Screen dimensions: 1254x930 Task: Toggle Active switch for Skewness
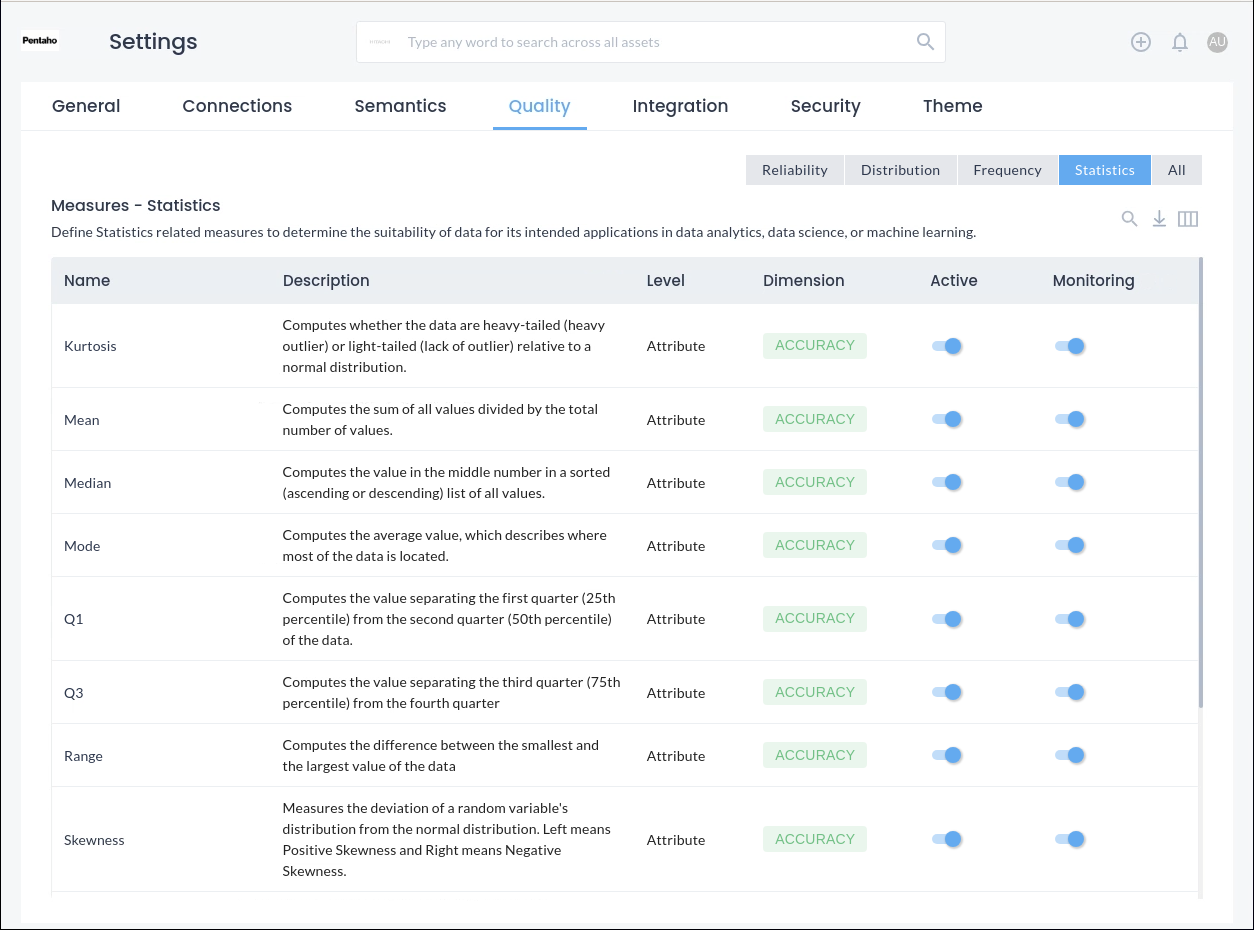[946, 839]
